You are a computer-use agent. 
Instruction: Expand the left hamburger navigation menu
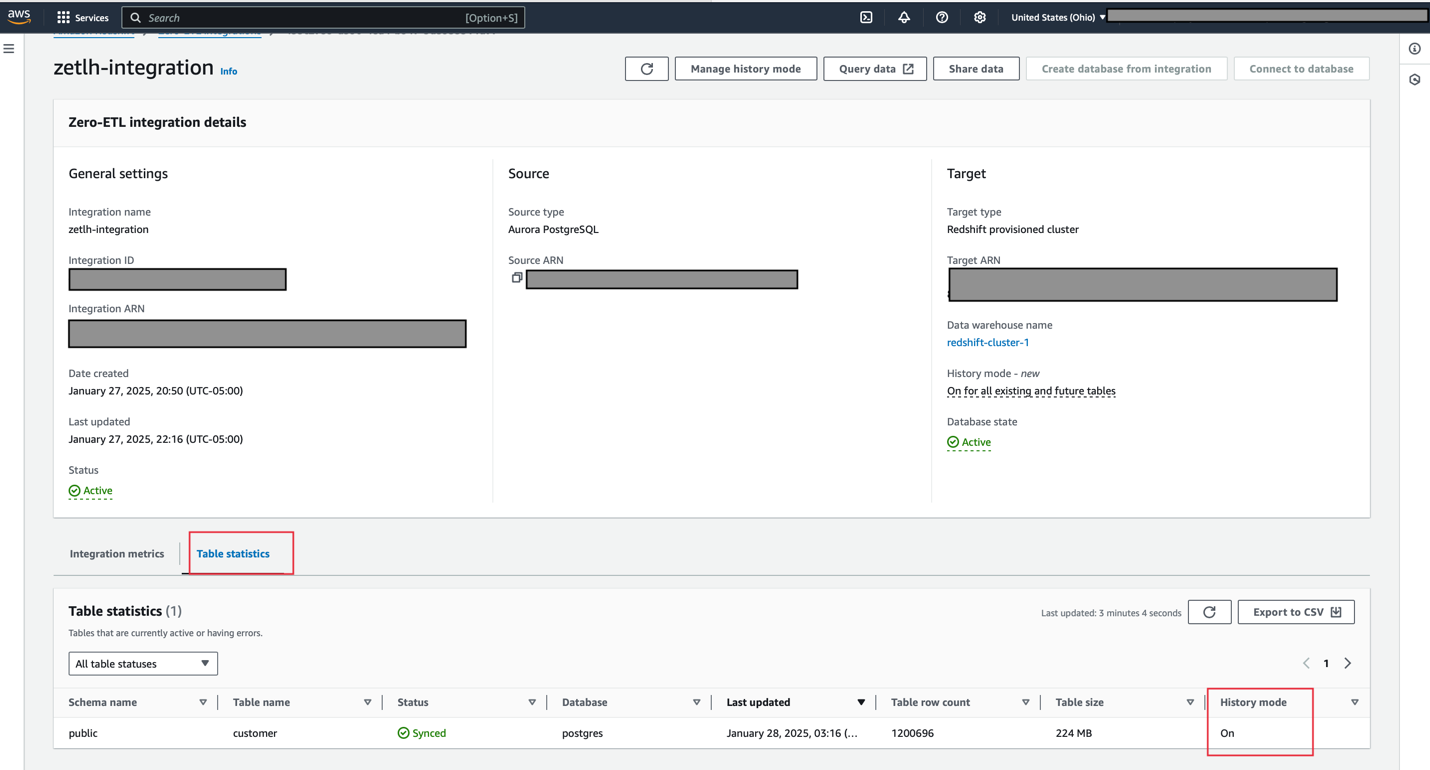9,48
